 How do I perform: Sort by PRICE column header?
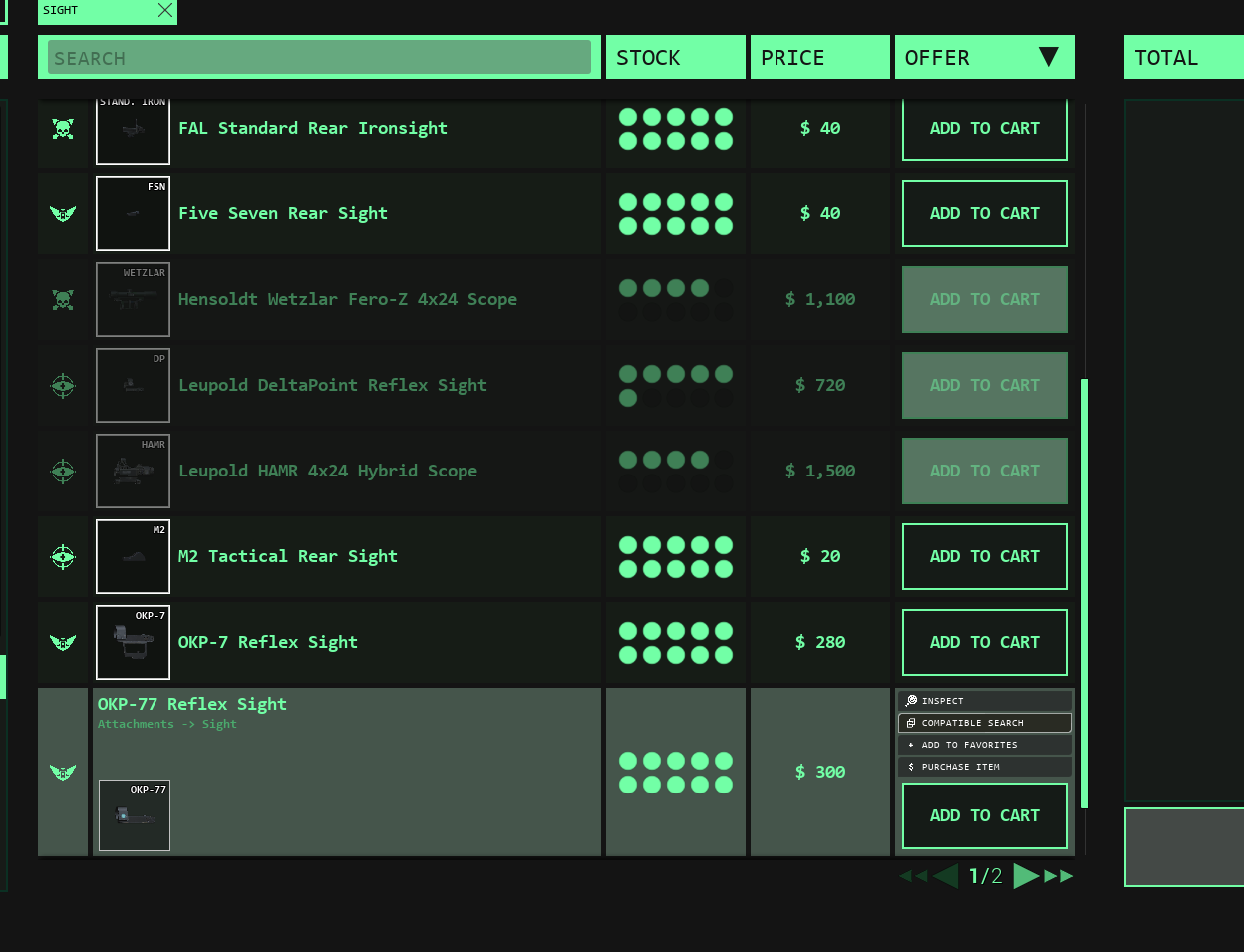820,57
